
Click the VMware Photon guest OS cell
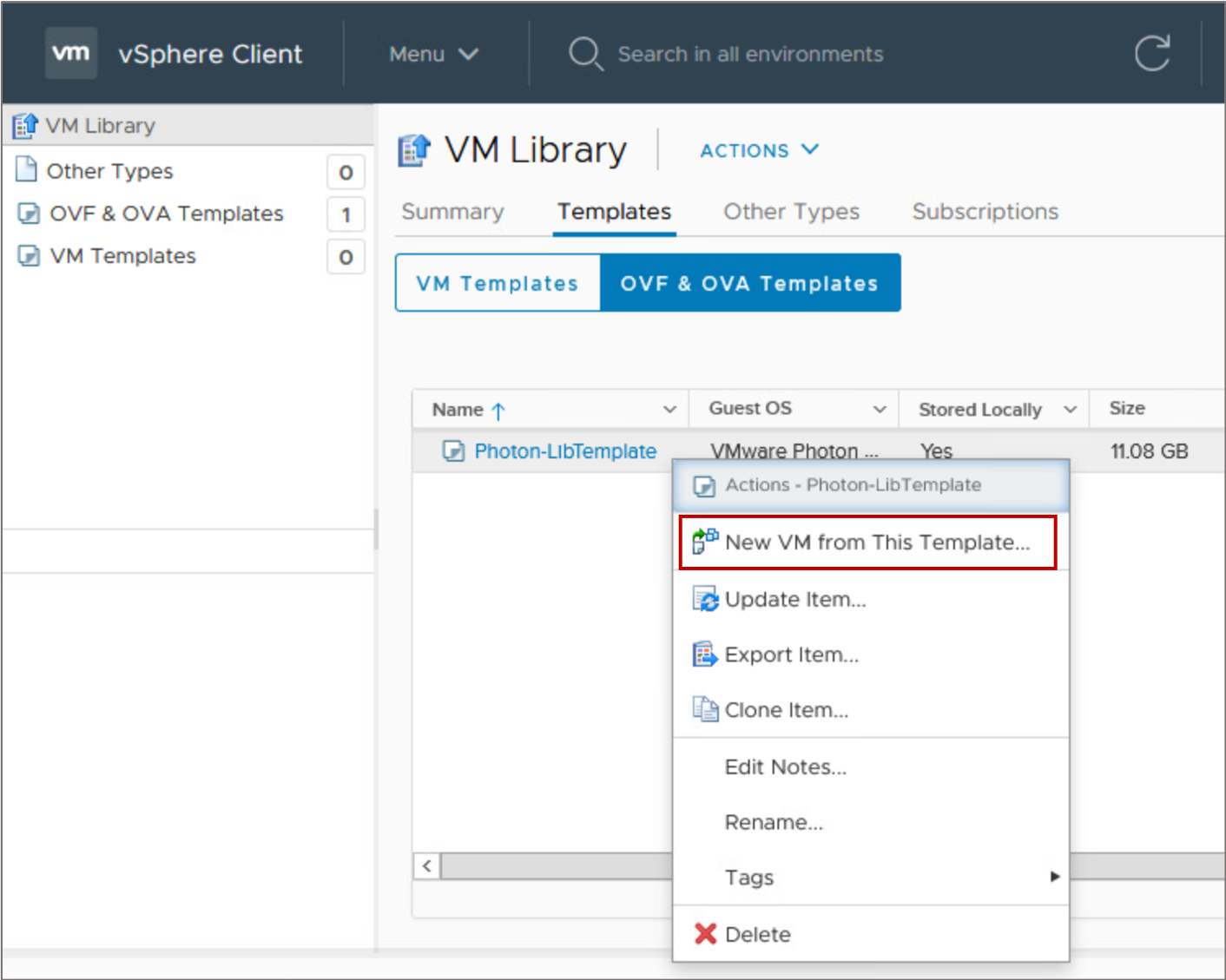794,451
